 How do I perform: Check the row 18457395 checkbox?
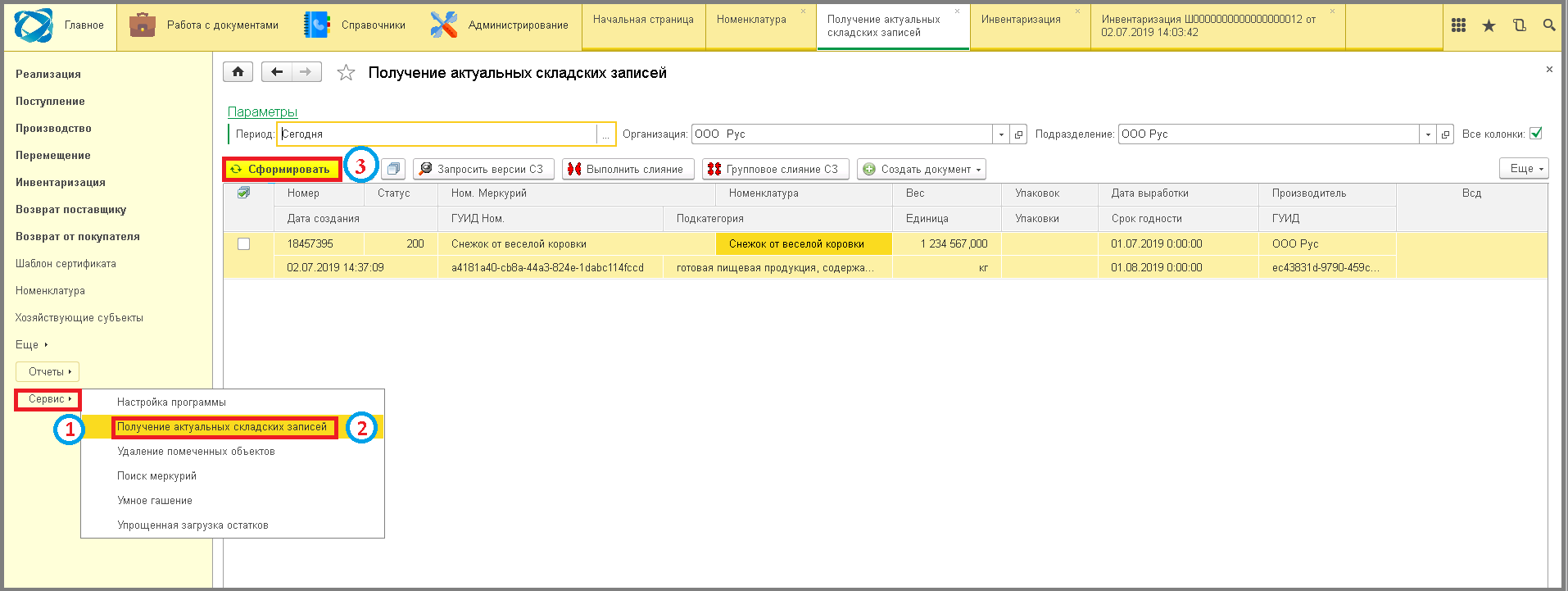(243, 243)
